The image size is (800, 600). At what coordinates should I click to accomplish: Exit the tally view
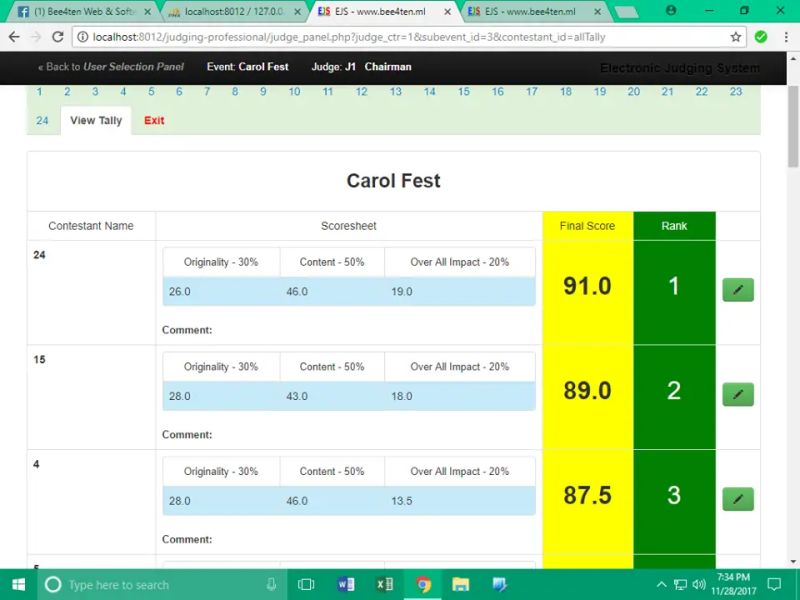(154, 120)
